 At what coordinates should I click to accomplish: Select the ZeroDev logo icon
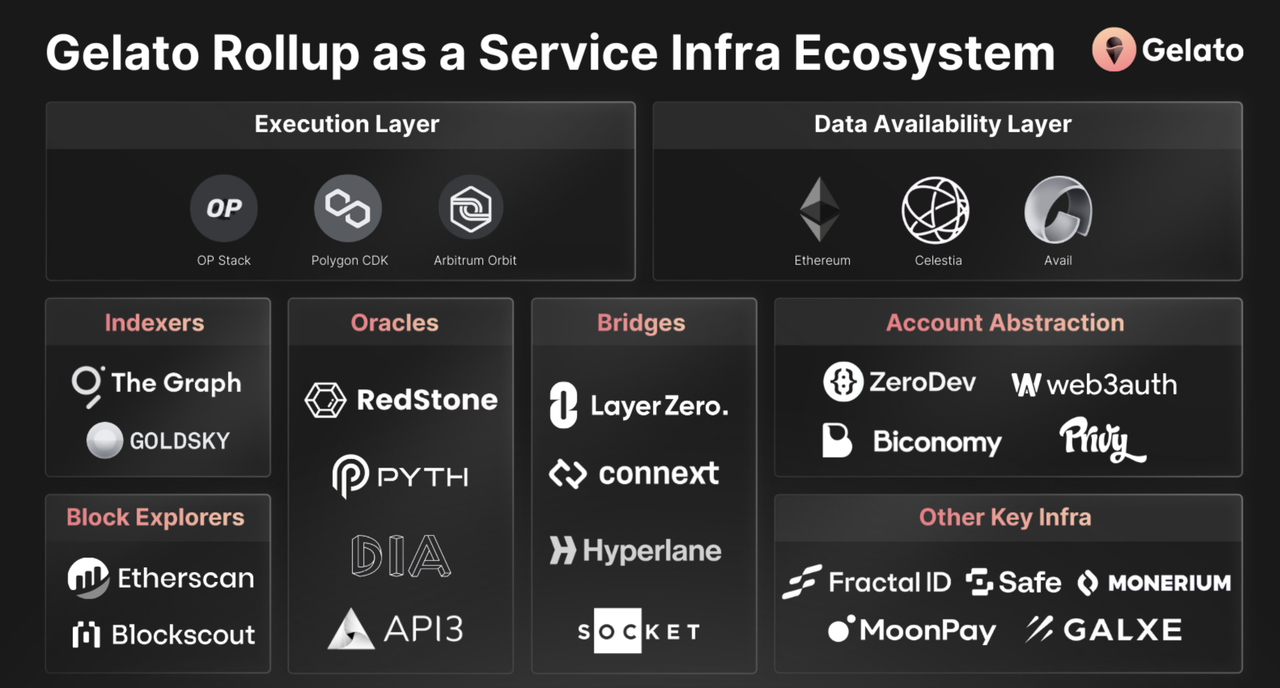[843, 382]
